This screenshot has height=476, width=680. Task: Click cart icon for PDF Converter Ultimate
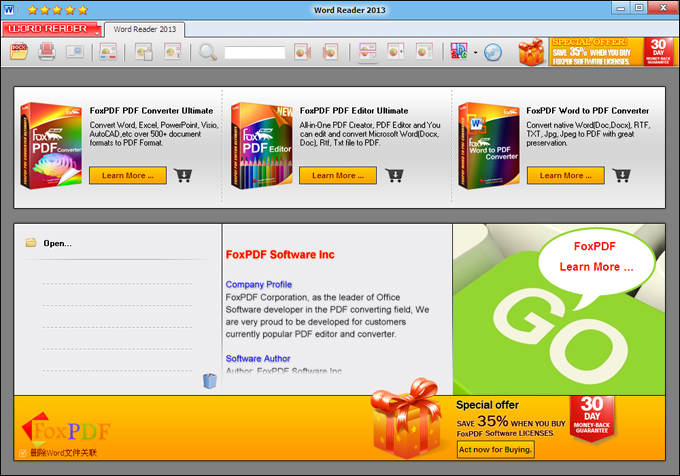coord(183,176)
